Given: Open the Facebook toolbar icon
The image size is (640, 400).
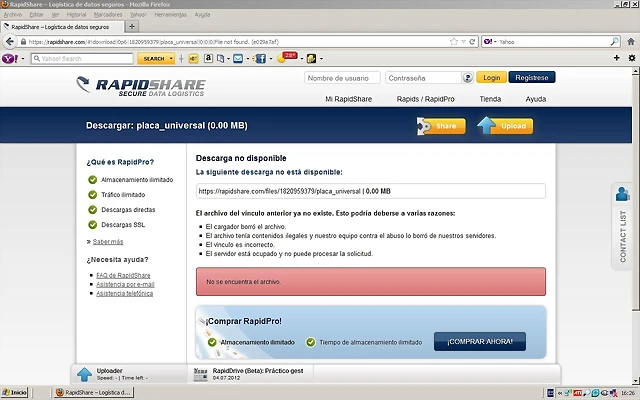Looking at the screenshot, I should 260,59.
